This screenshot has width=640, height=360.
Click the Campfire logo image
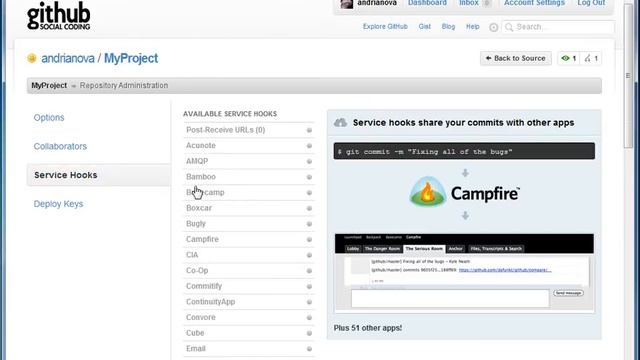click(464, 193)
